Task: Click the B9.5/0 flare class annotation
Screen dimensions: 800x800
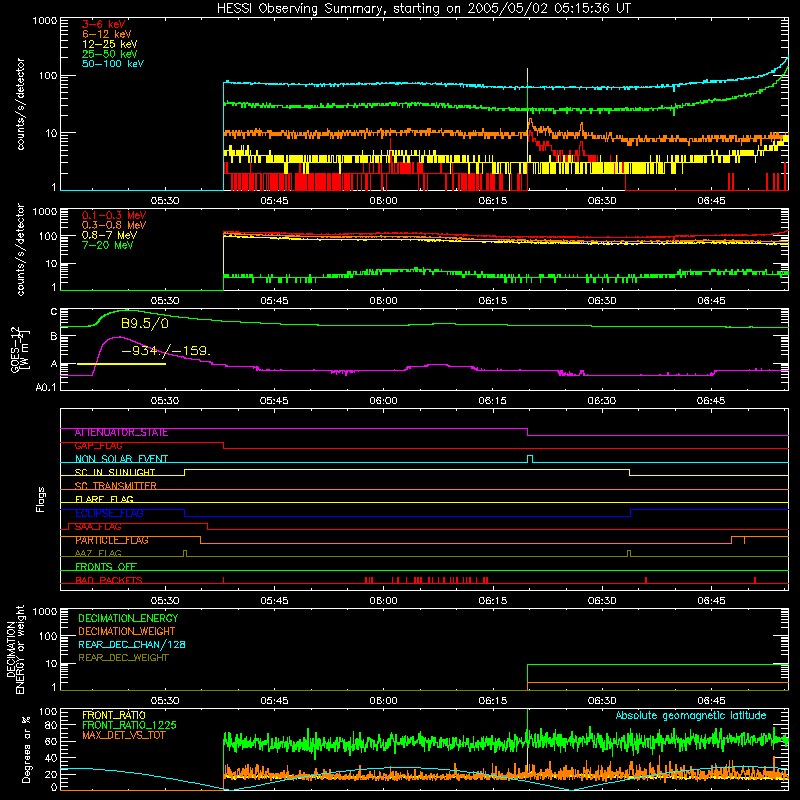Action: click(144, 323)
